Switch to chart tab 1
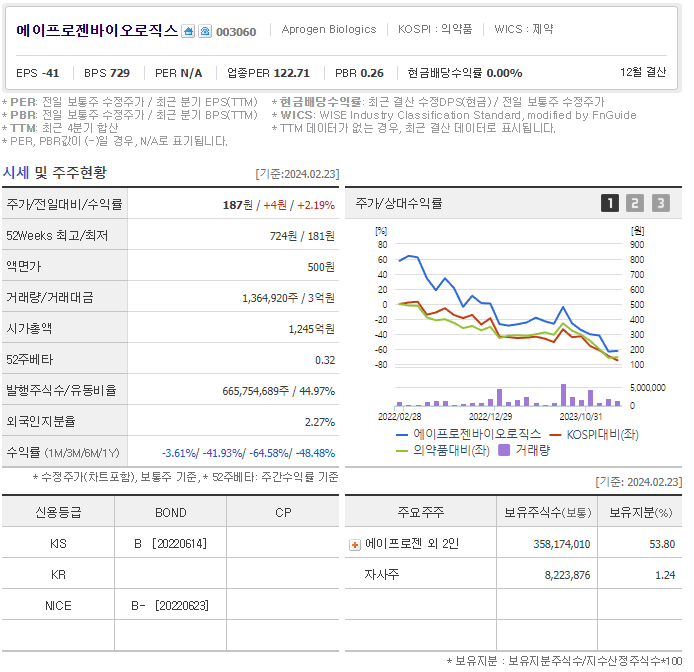 pyautogui.click(x=609, y=203)
